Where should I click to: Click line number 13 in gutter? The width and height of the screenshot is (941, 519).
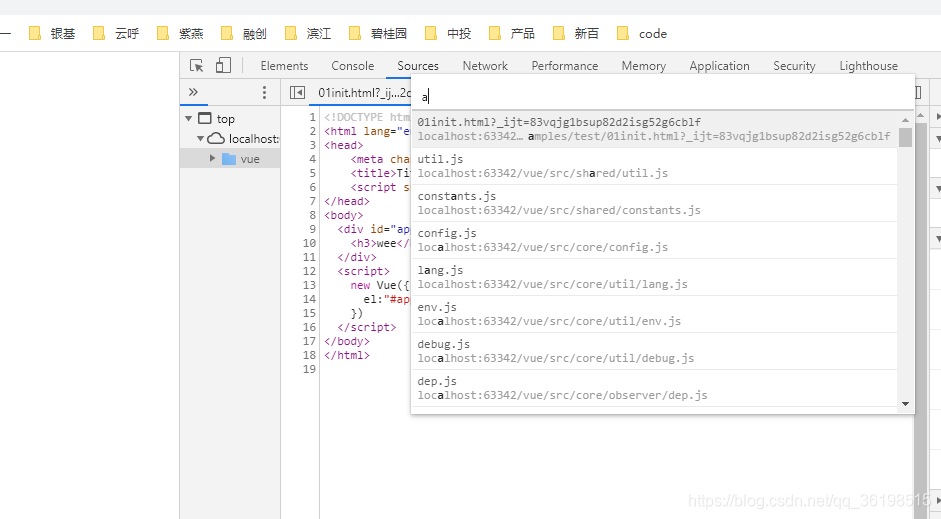pos(309,285)
